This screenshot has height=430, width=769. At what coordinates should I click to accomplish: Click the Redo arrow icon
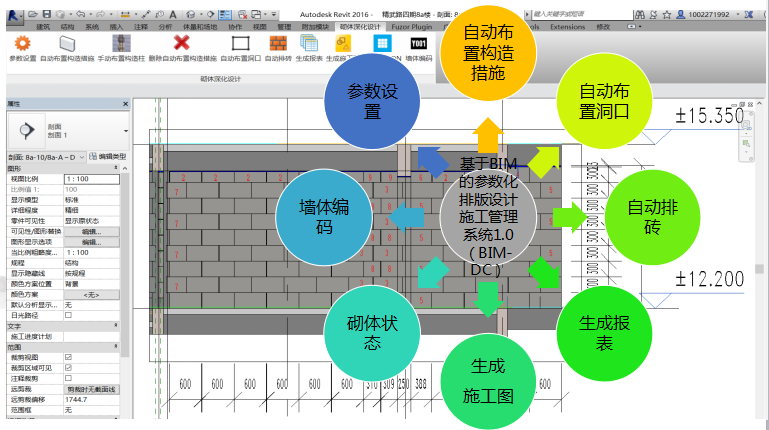pos(102,15)
